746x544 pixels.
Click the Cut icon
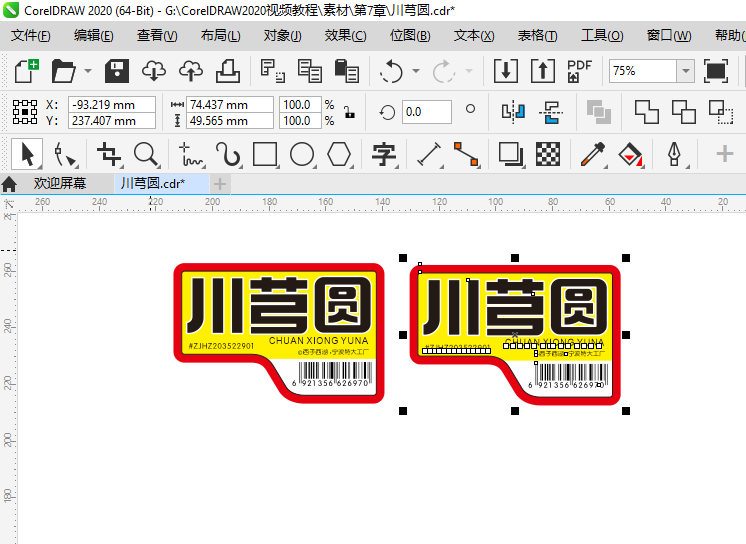[273, 71]
